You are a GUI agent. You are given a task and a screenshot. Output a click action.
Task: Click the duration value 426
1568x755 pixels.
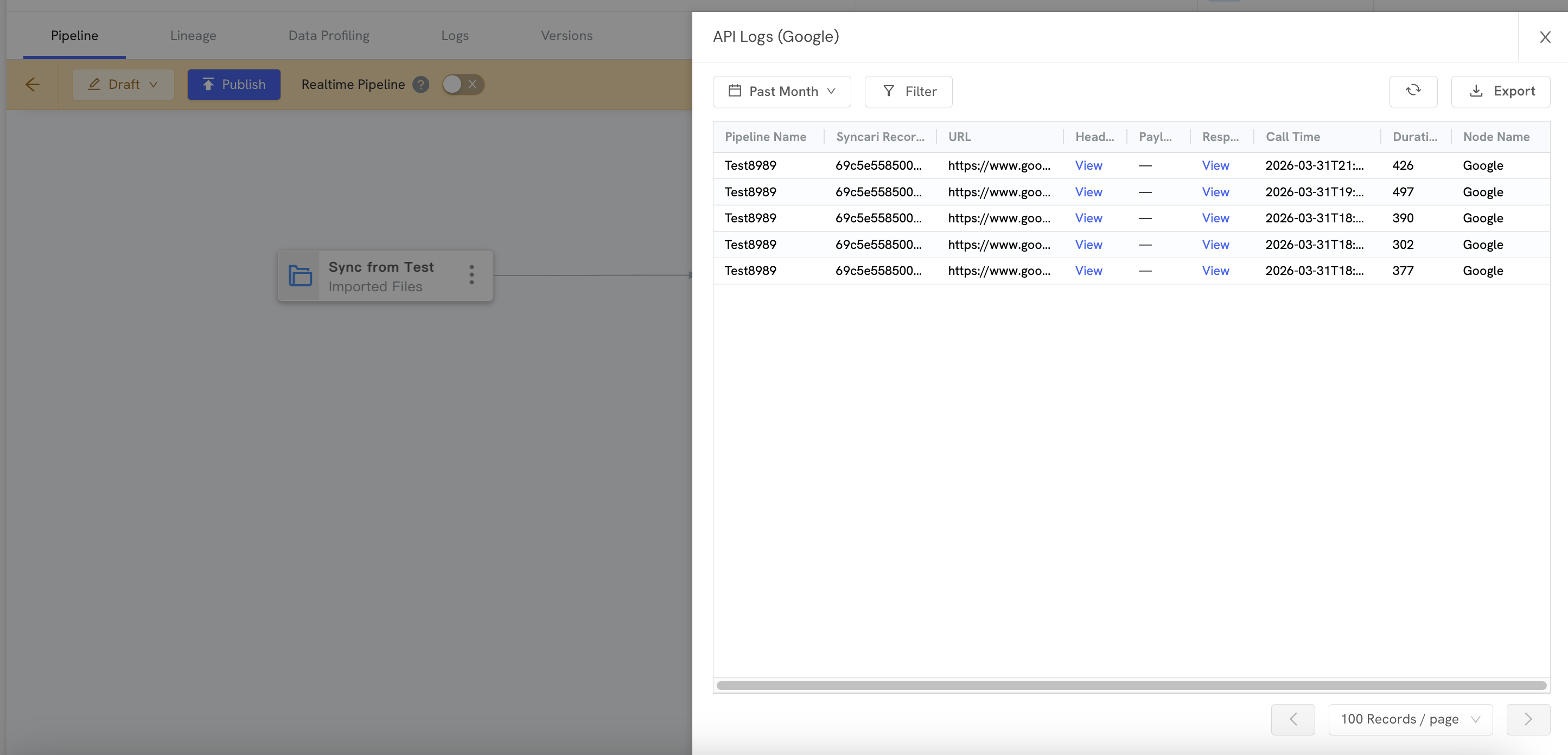[x=1403, y=165]
